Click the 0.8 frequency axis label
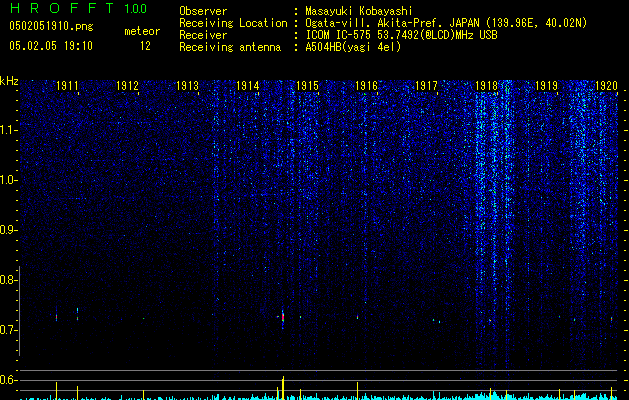 click(9, 280)
